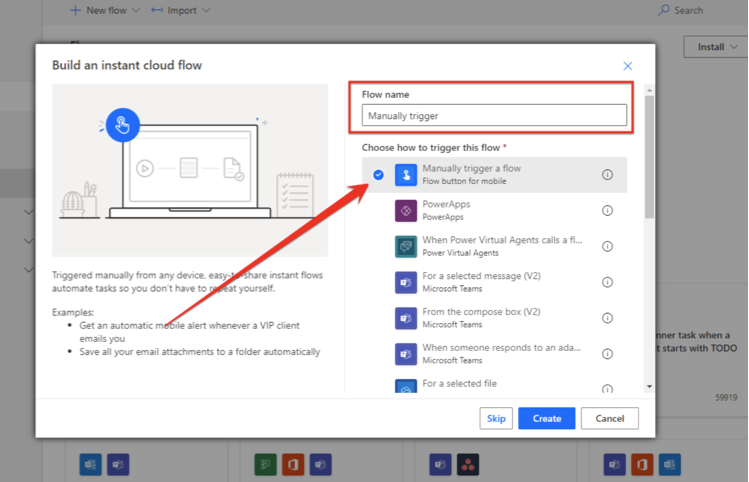Click Teams icon for adaptive card response
Viewport: 749px width, 482px height.
406,354
